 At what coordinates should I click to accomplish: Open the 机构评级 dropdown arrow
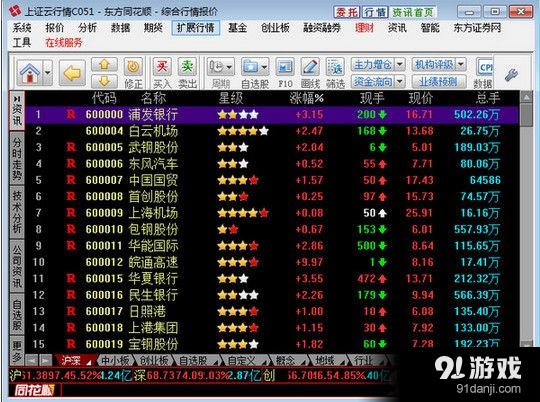click(x=461, y=64)
